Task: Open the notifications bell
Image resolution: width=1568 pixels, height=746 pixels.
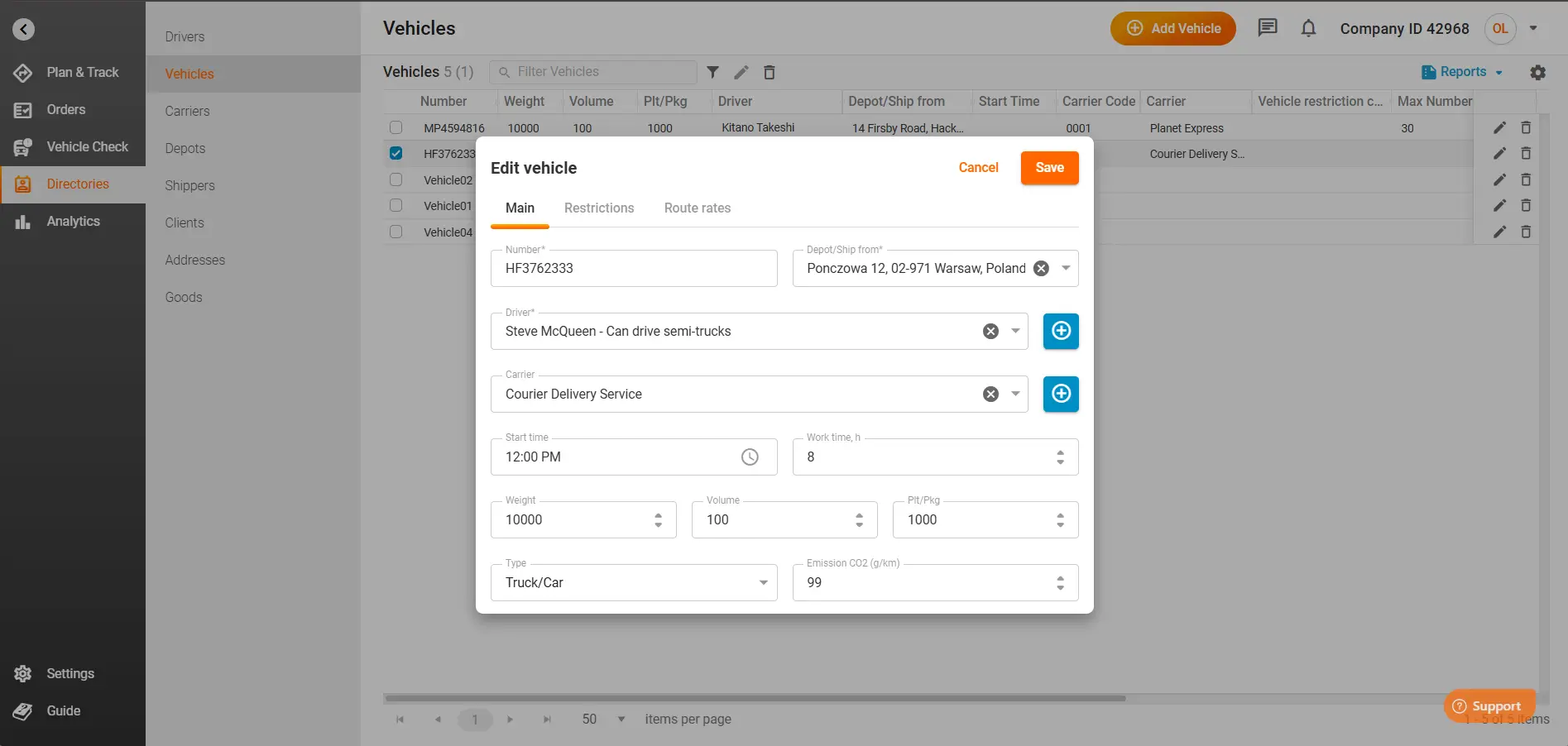Action: coord(1308,28)
